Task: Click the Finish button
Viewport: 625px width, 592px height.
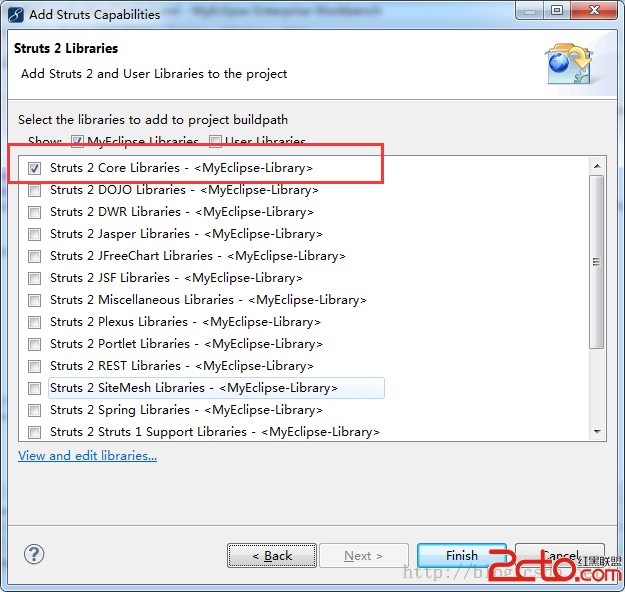Action: tap(462, 555)
